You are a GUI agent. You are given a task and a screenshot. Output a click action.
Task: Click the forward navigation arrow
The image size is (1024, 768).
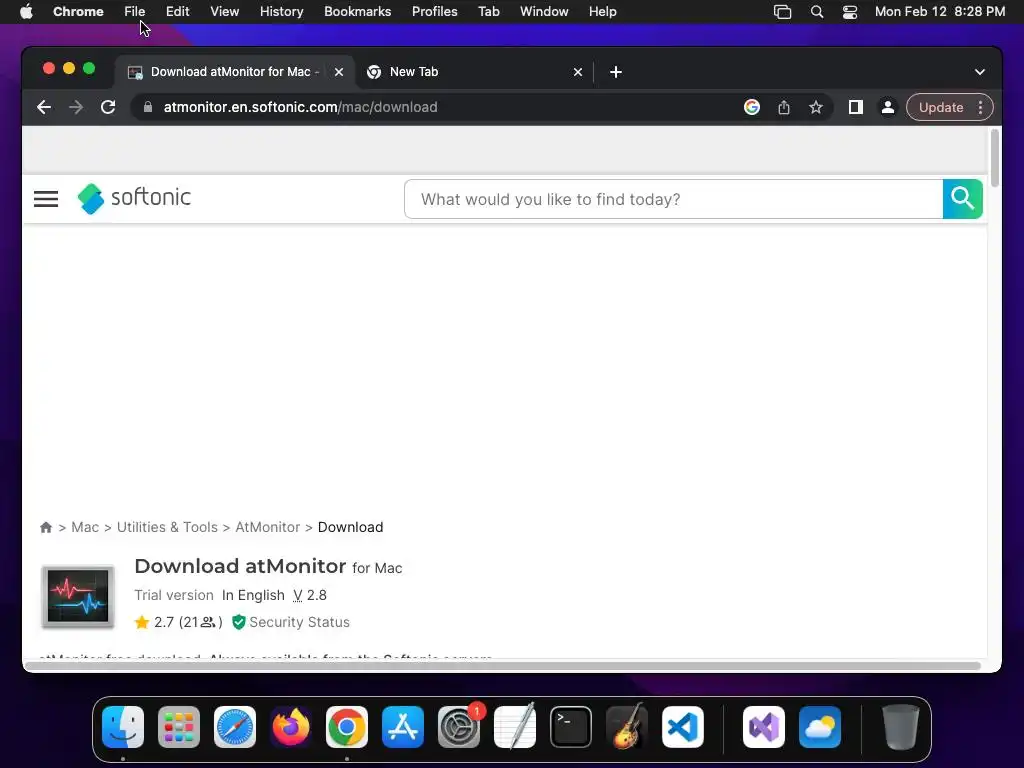click(x=76, y=107)
